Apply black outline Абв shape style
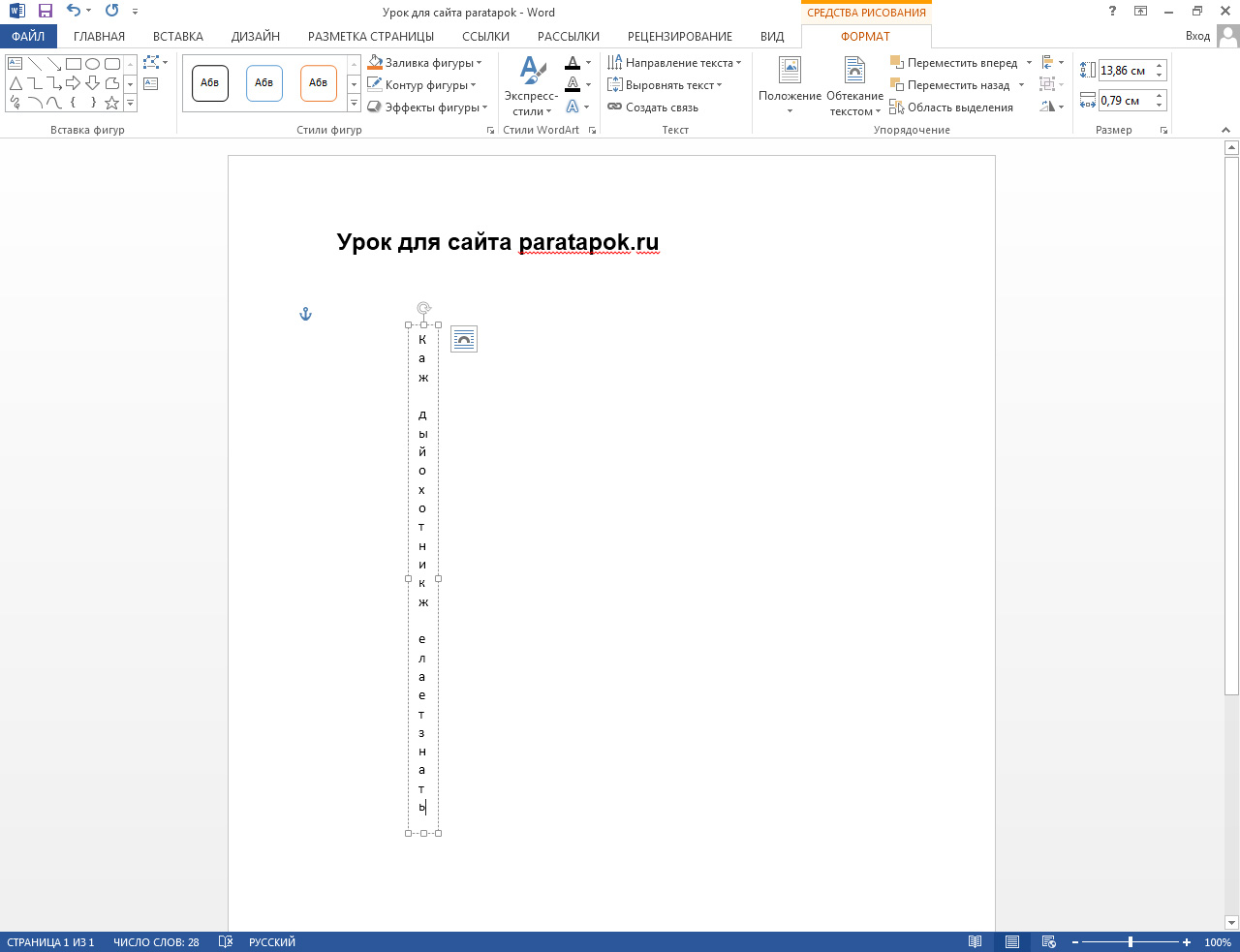 (210, 83)
